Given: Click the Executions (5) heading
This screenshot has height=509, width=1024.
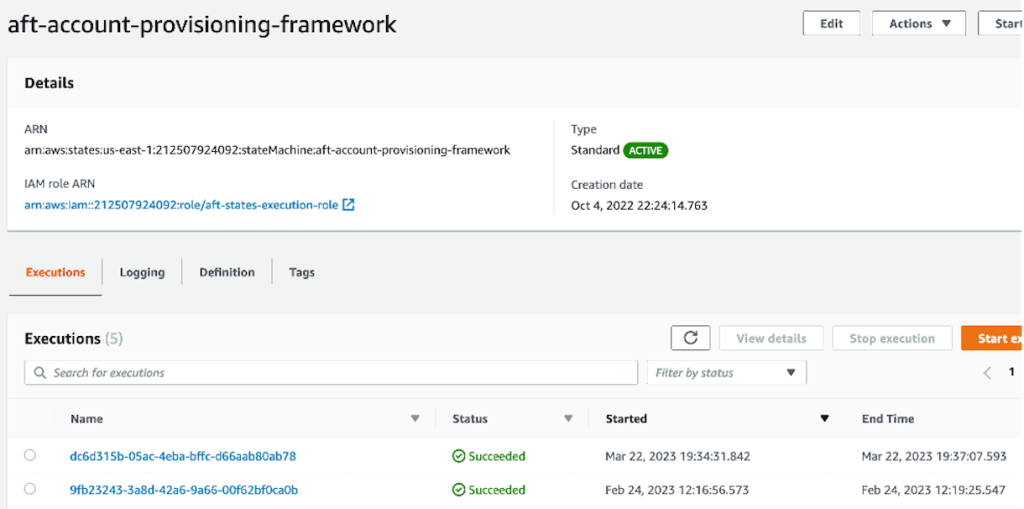Looking at the screenshot, I should pos(73,338).
